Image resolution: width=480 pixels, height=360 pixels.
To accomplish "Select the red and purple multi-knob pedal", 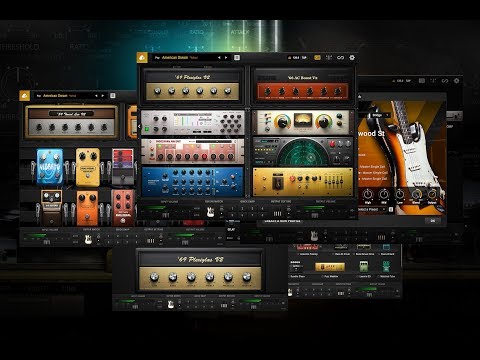I will click(123, 167).
